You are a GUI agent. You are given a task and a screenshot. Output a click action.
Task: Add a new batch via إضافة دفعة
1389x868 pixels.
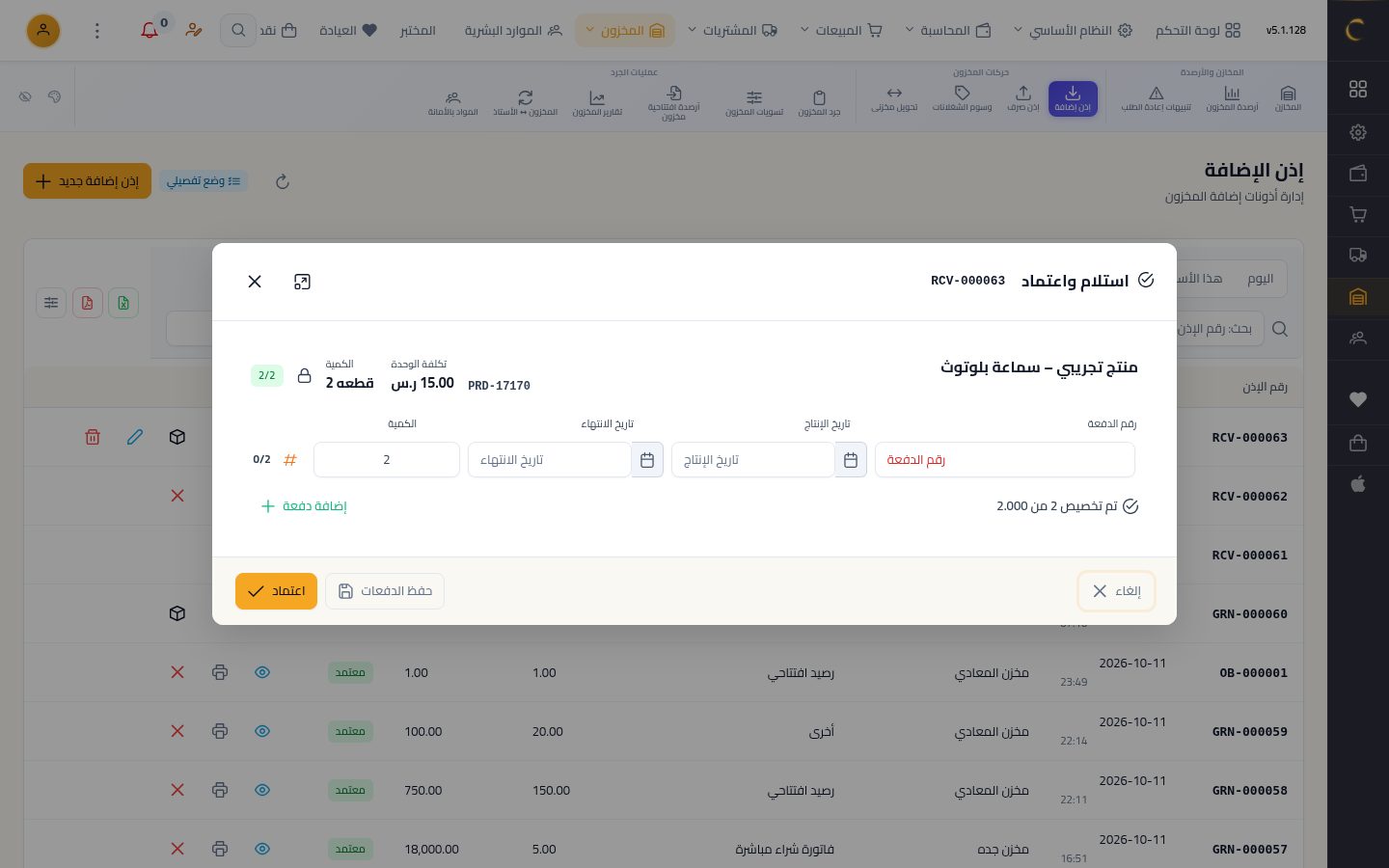[304, 506]
